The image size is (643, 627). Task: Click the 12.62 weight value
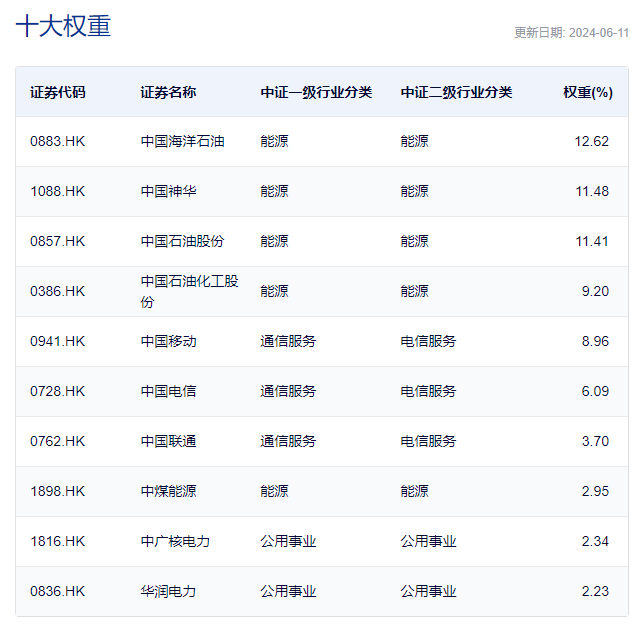591,141
